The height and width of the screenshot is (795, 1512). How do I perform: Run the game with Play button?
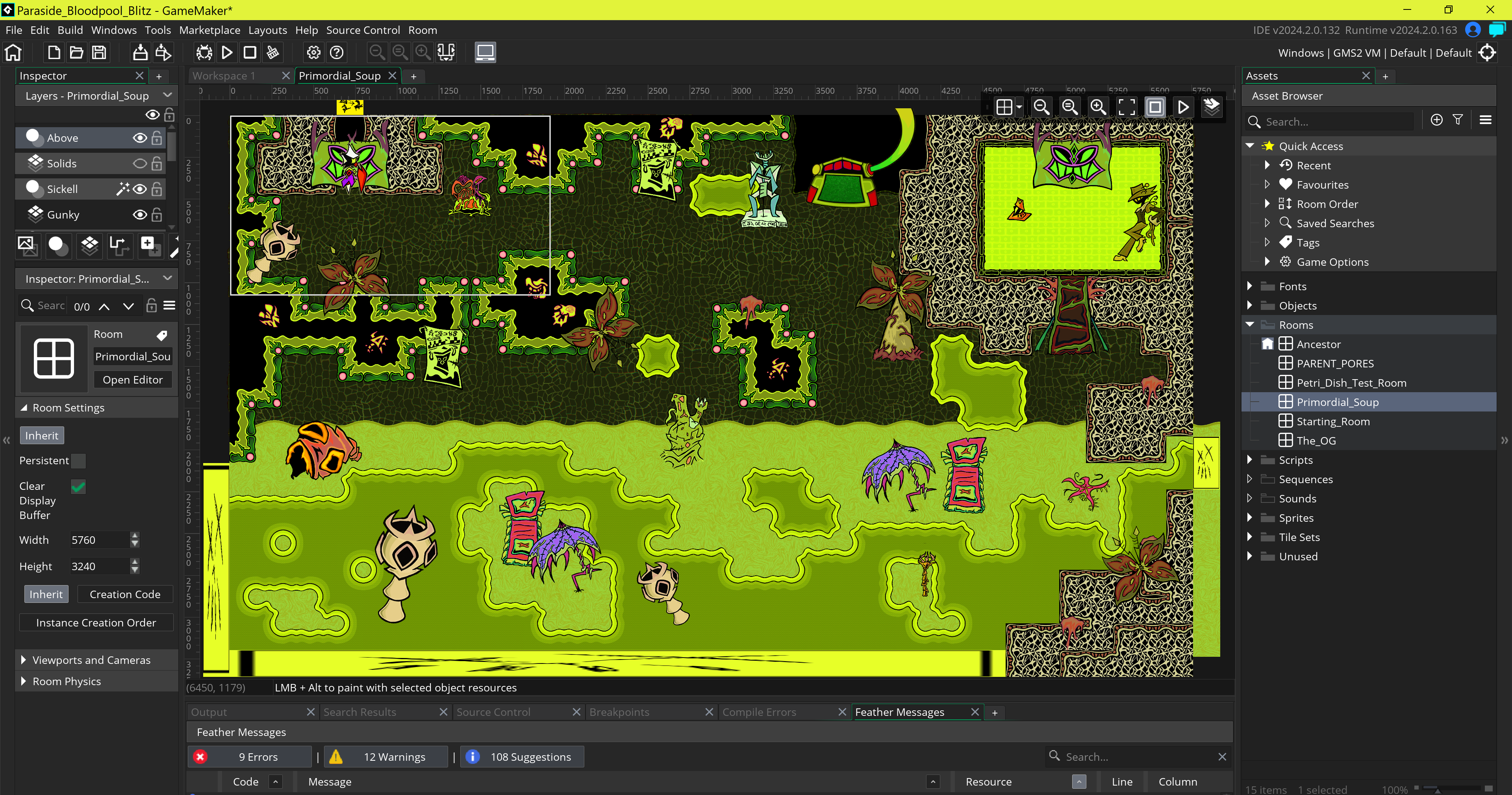point(226,53)
